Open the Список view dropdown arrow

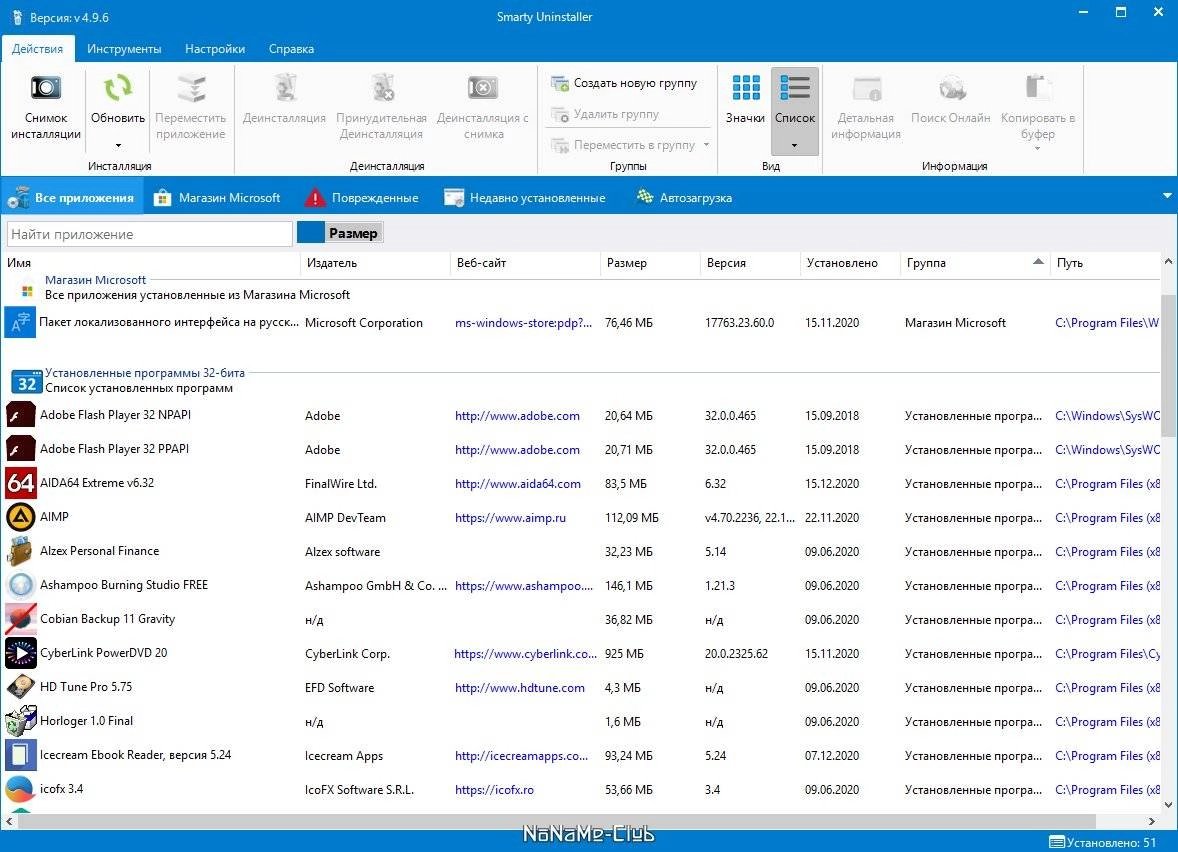[794, 145]
